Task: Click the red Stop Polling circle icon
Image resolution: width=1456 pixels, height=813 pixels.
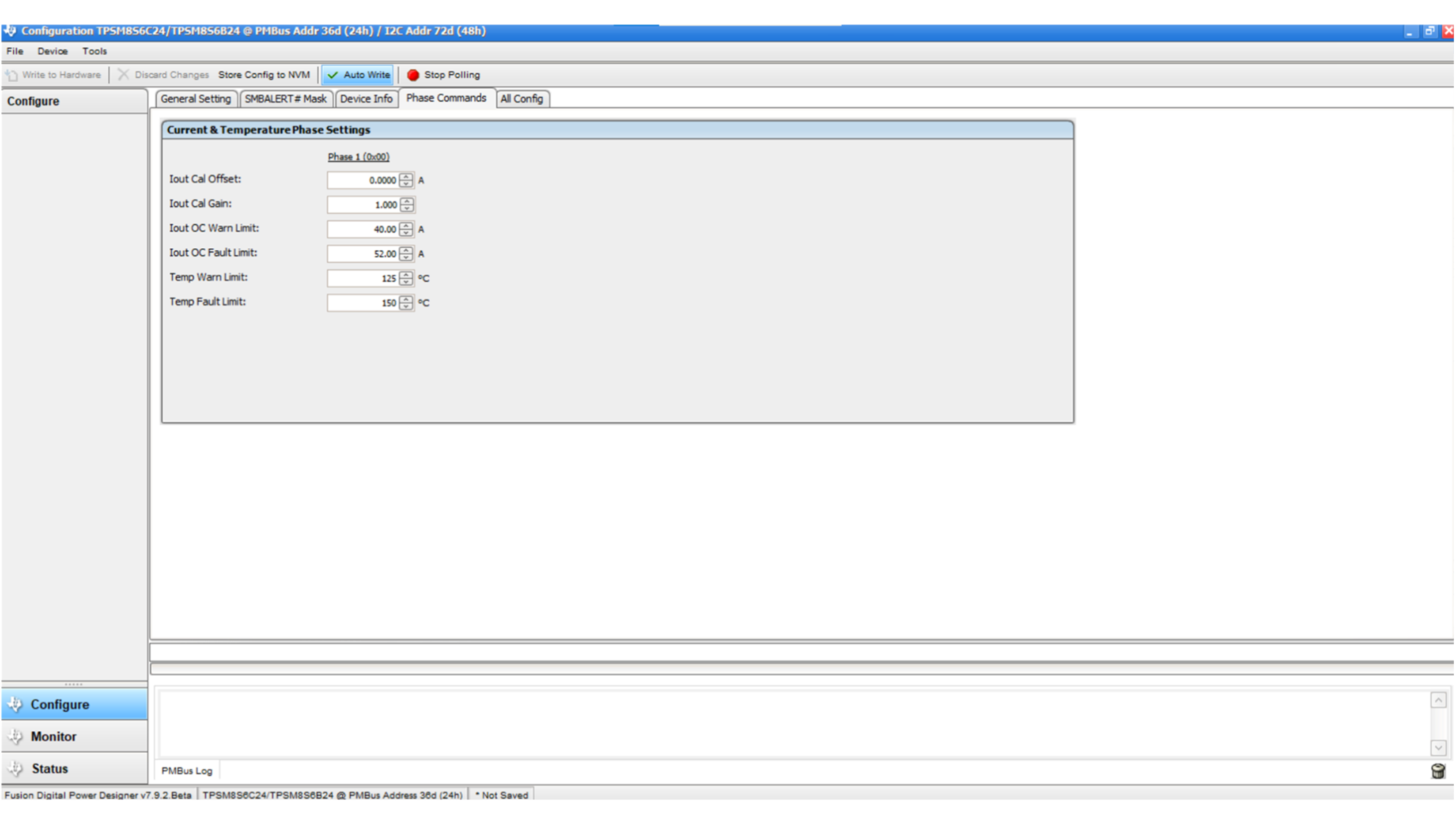Action: pyautogui.click(x=414, y=74)
